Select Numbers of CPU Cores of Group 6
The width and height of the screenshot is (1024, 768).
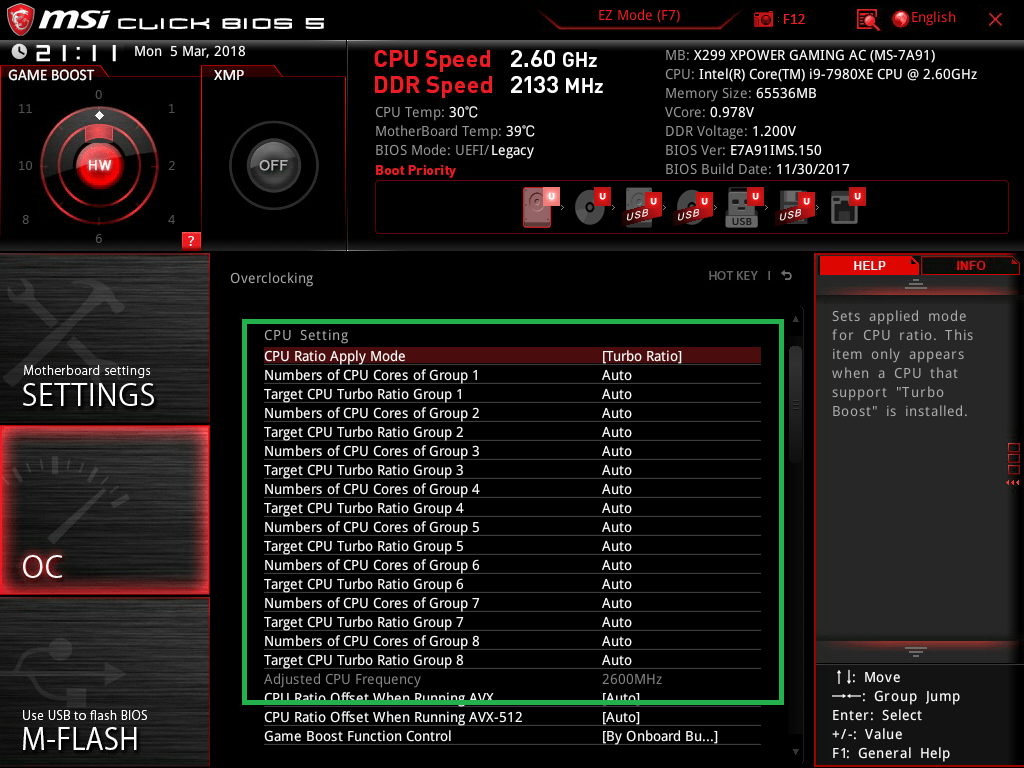(512, 564)
